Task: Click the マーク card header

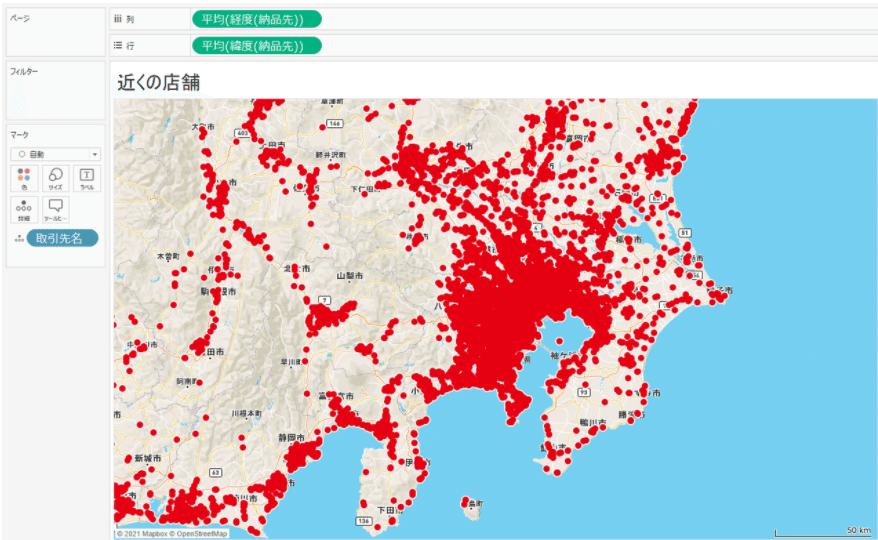Action: 20,134
